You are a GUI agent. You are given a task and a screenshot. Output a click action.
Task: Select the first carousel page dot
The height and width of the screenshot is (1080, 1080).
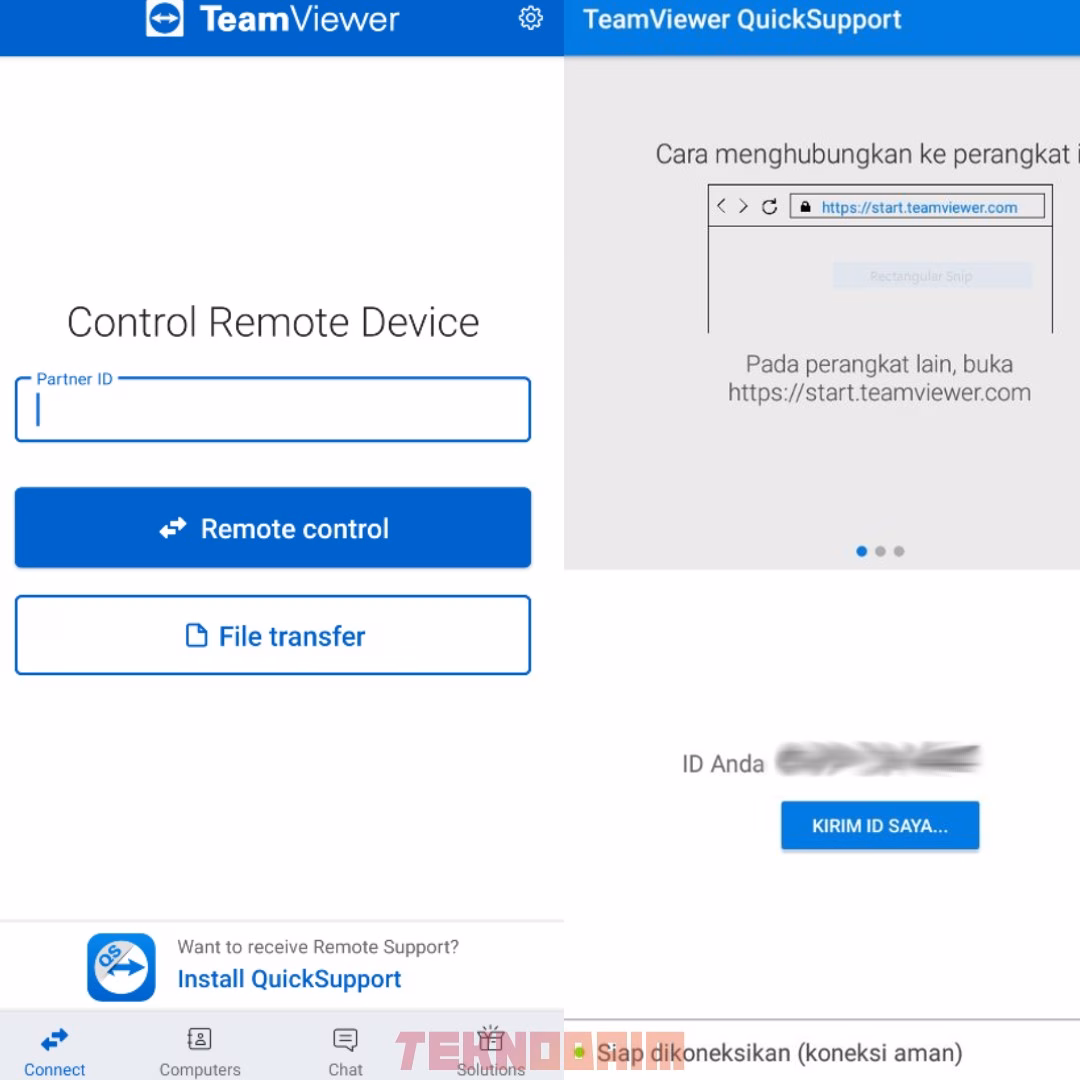(861, 551)
